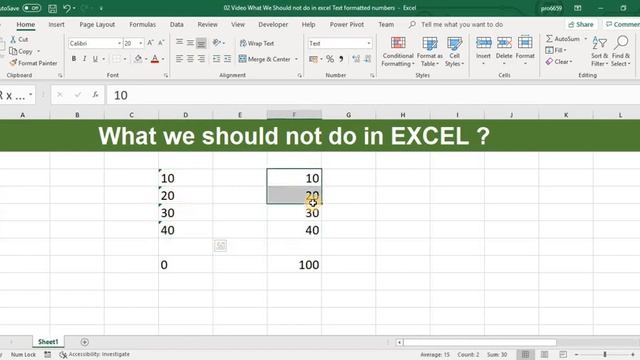Apply Comma Style
640x360 pixels.
click(x=341, y=59)
